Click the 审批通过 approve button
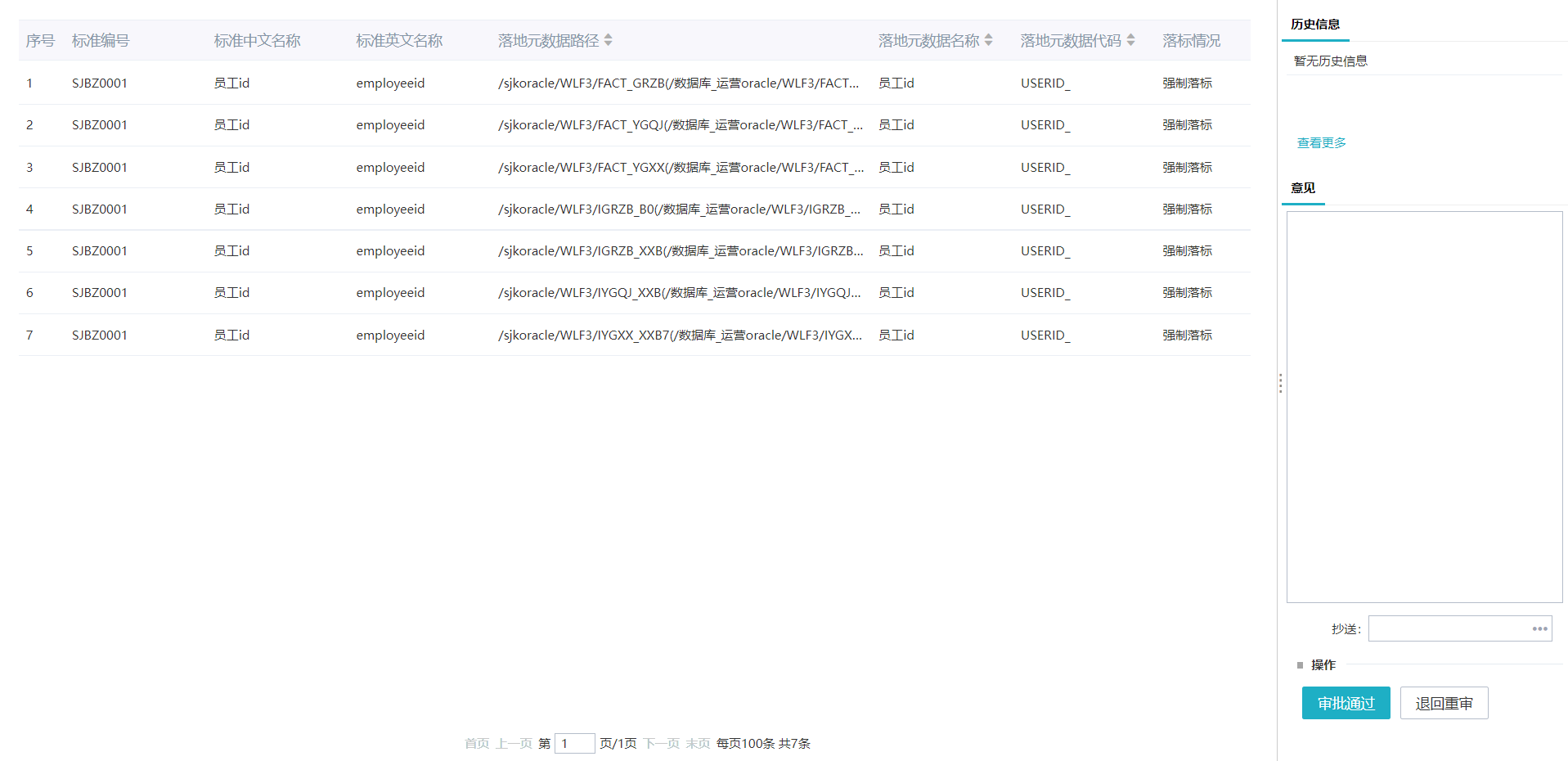Image resolution: width=1568 pixels, height=761 pixels. point(1346,703)
